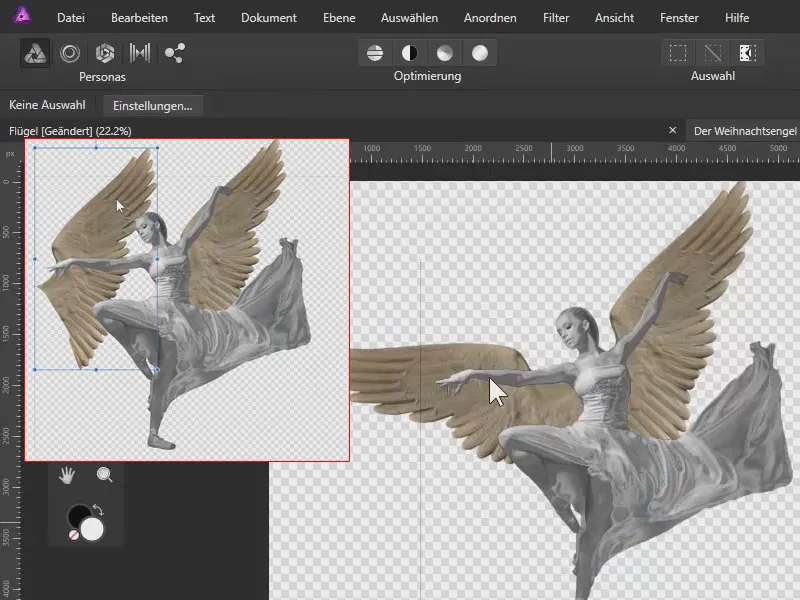Image resolution: width=800 pixels, height=600 pixels.
Task: Open the Text menu
Action: pos(204,18)
